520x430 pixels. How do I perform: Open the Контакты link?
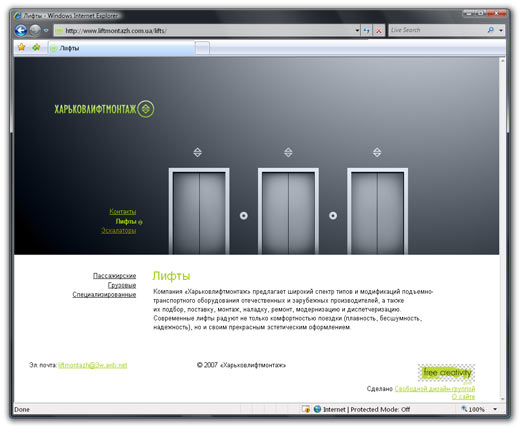click(123, 211)
